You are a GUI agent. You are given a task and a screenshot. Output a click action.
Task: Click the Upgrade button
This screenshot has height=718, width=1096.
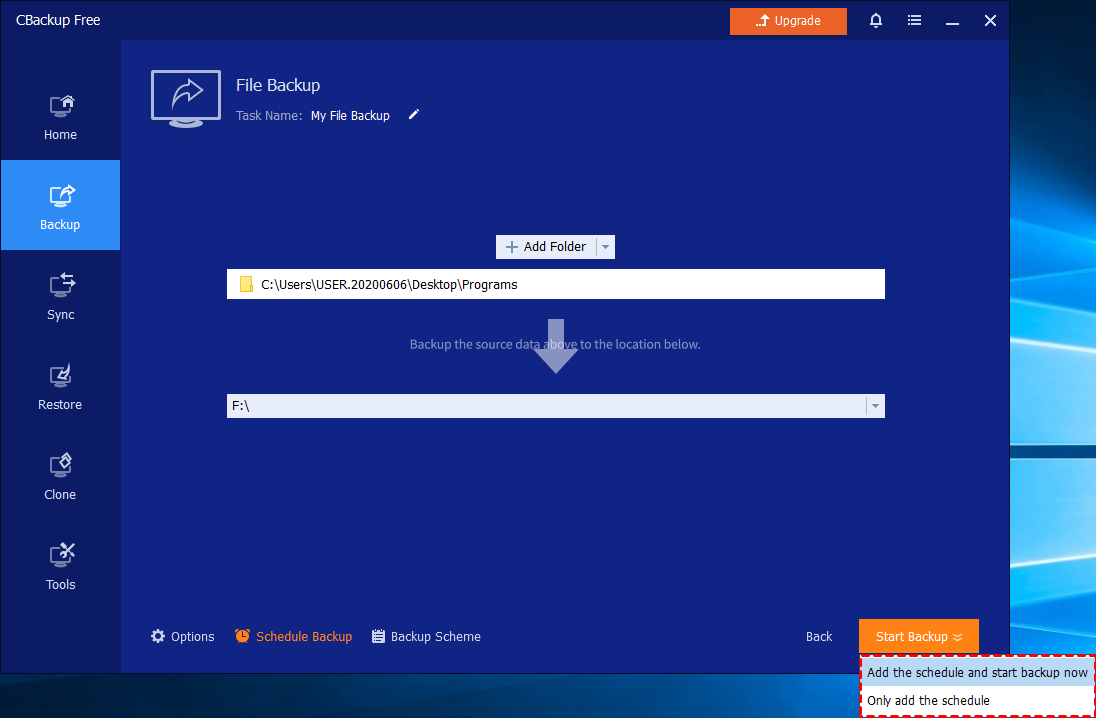[788, 21]
